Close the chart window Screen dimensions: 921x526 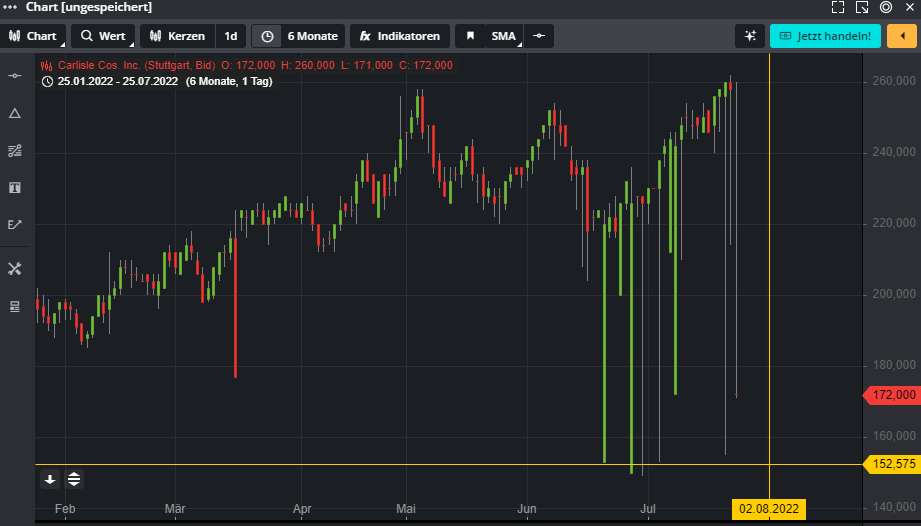click(x=910, y=7)
